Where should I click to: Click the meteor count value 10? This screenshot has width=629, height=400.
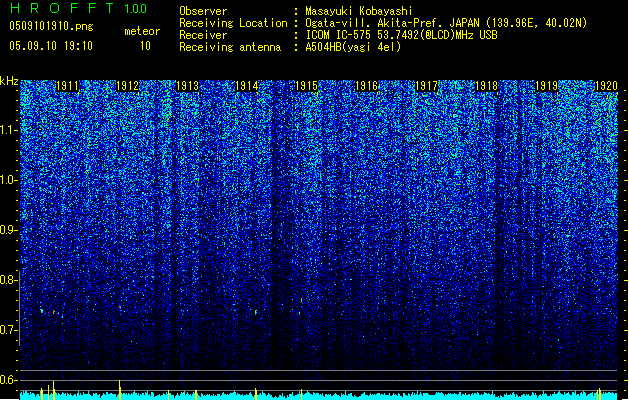(145, 46)
